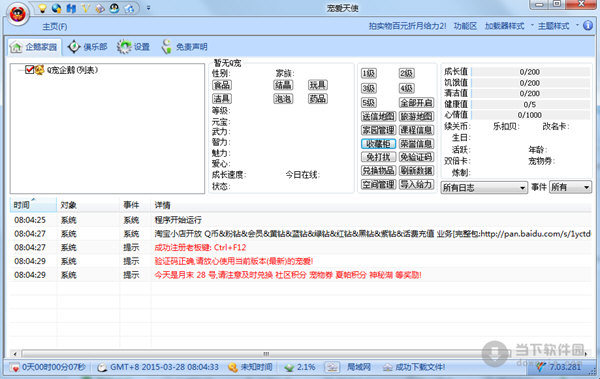
Task: Click the horizontal scrollbar thumb under the log
Action: [266, 354]
